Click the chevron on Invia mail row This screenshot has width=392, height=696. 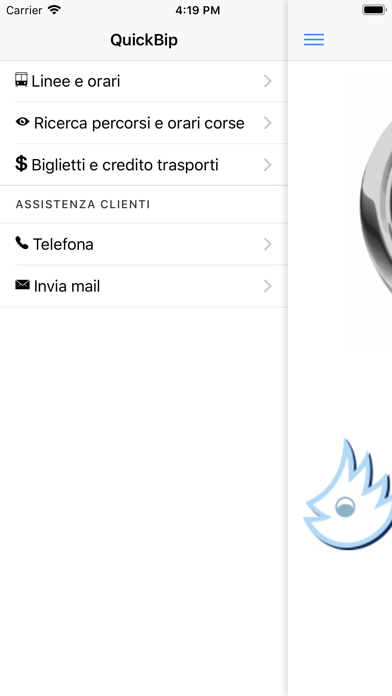tap(267, 286)
